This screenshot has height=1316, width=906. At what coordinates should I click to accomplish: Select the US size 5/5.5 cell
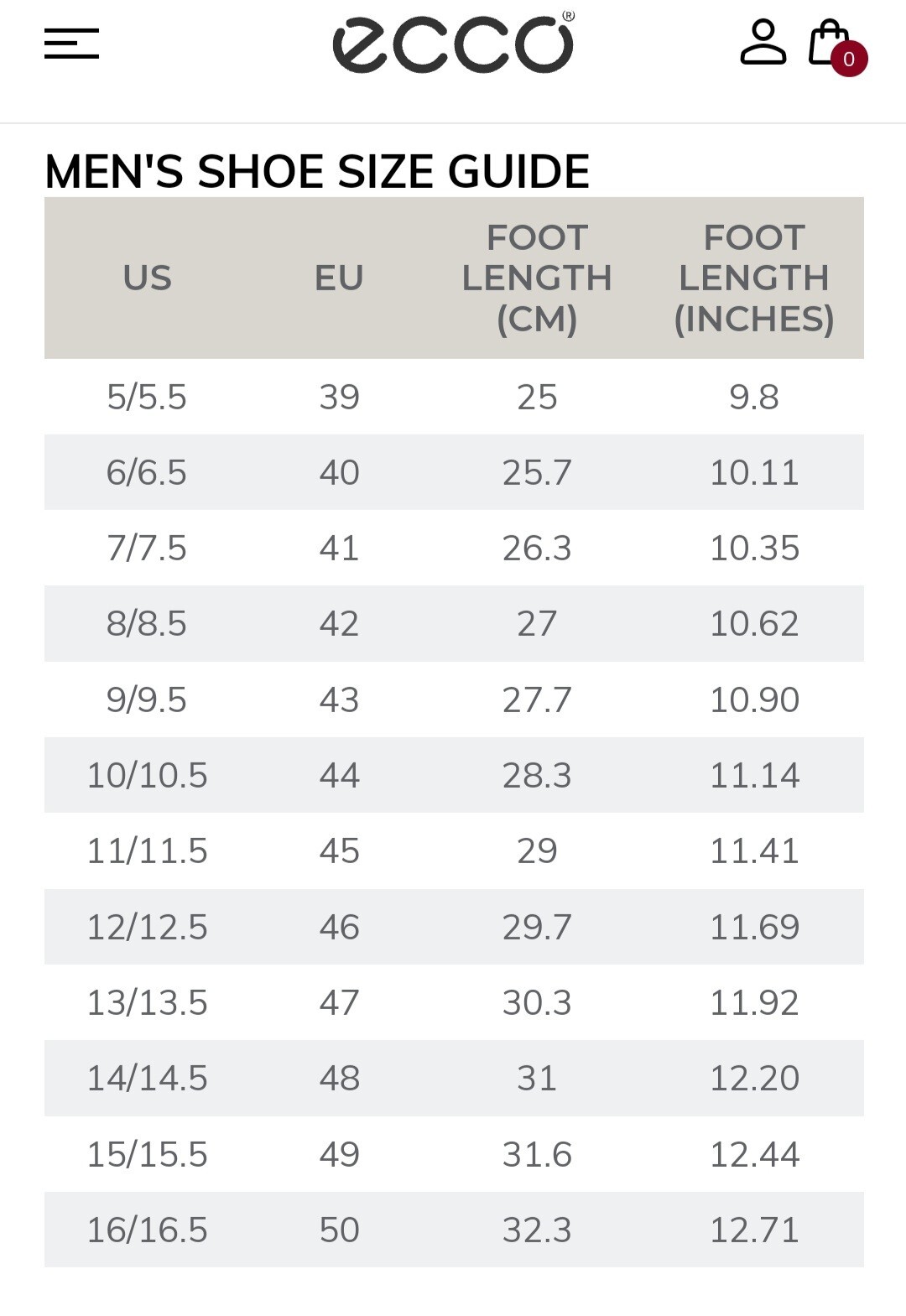click(x=147, y=397)
